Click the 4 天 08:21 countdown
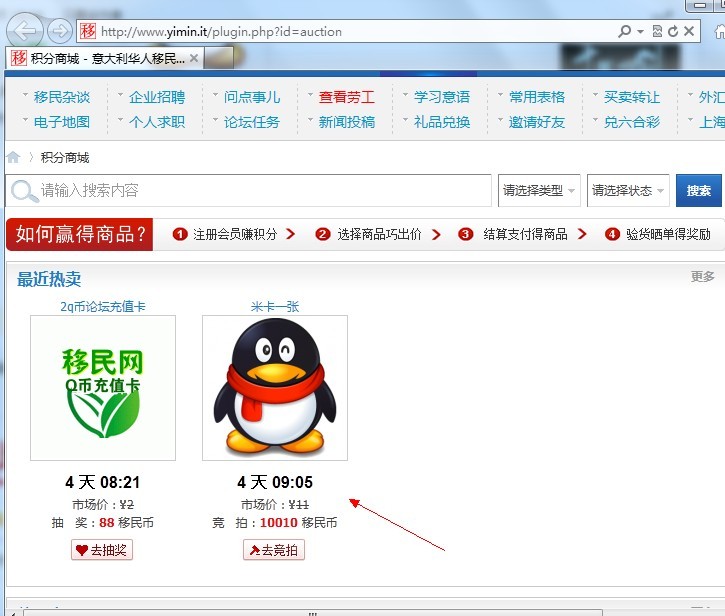The height and width of the screenshot is (616, 725). (103, 482)
